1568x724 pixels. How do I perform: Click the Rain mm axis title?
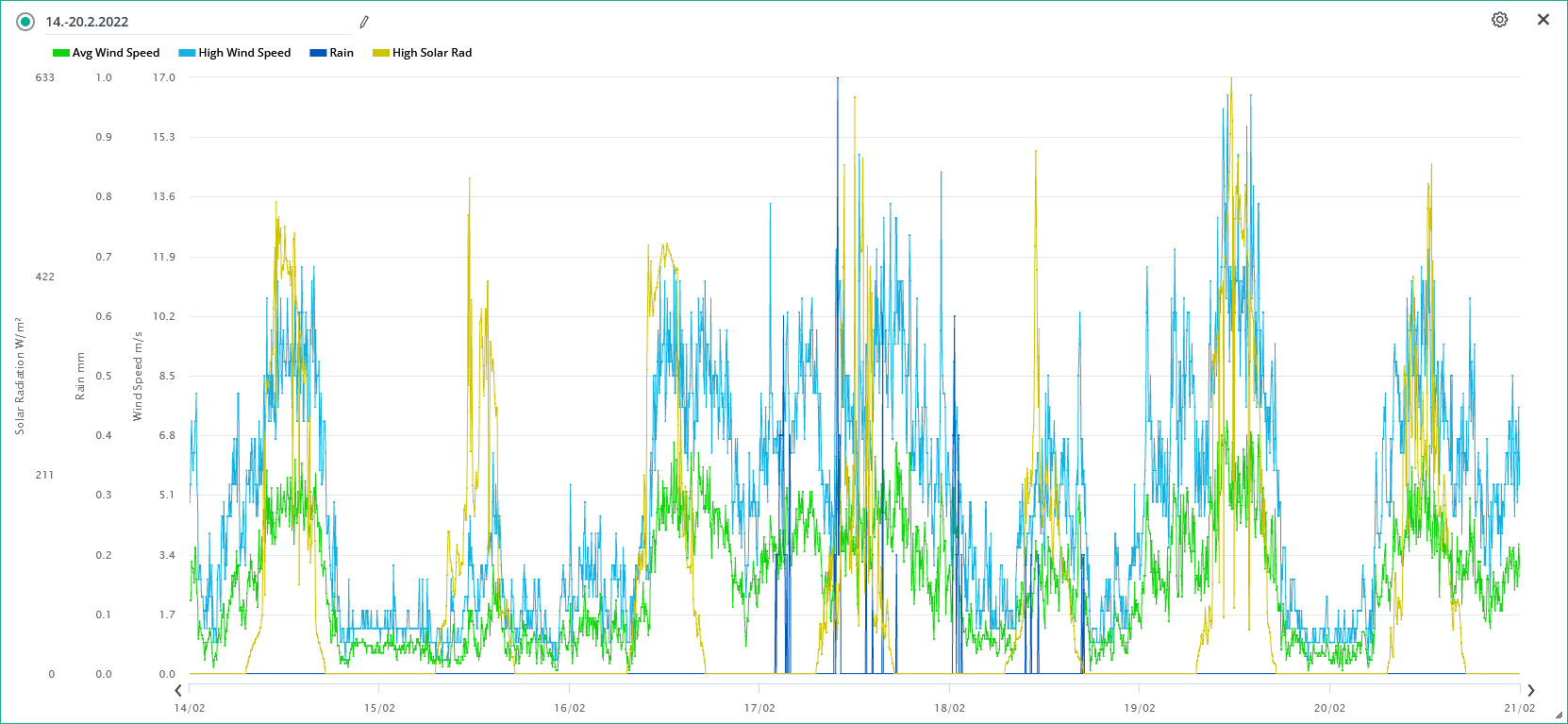tap(80, 376)
